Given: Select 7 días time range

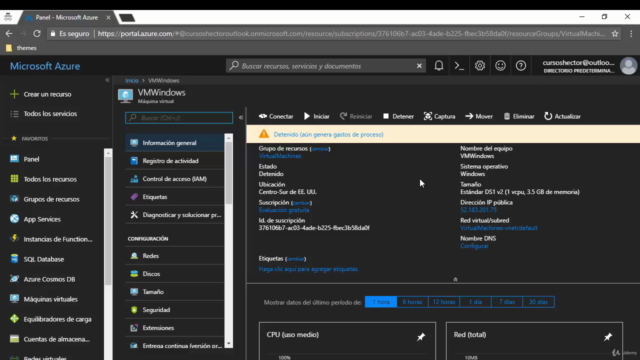Looking at the screenshot, I should point(507,302).
